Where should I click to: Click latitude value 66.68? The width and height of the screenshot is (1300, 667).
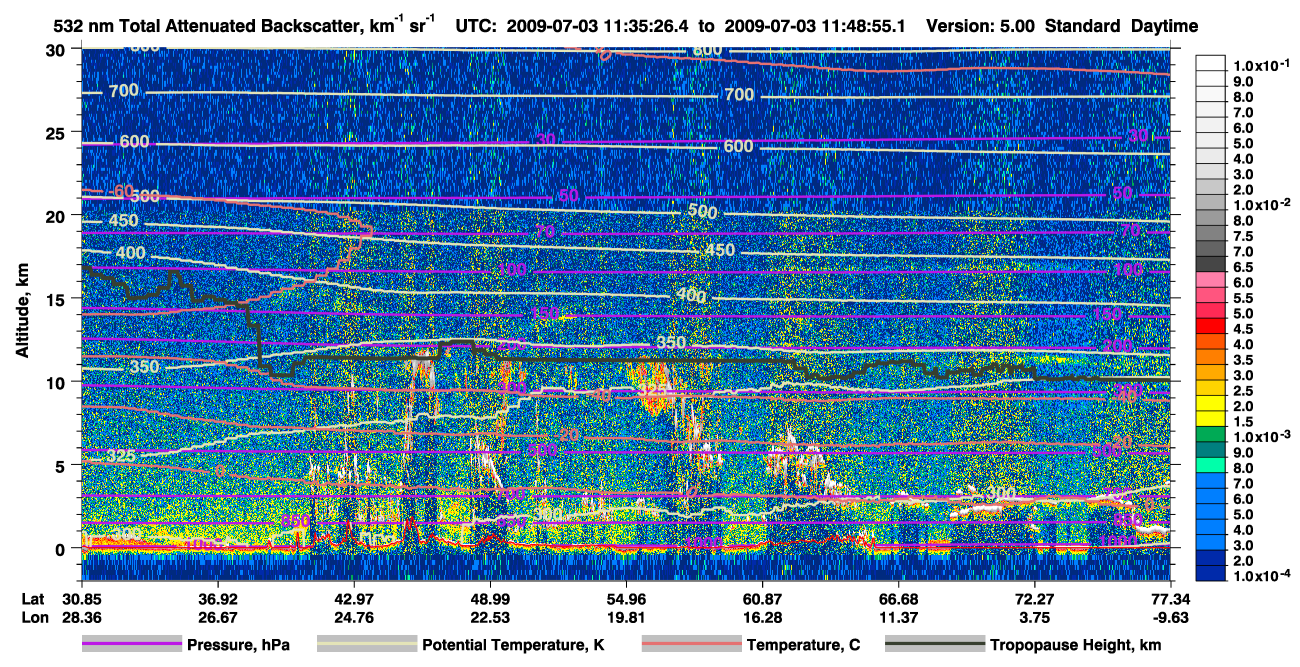[899, 598]
